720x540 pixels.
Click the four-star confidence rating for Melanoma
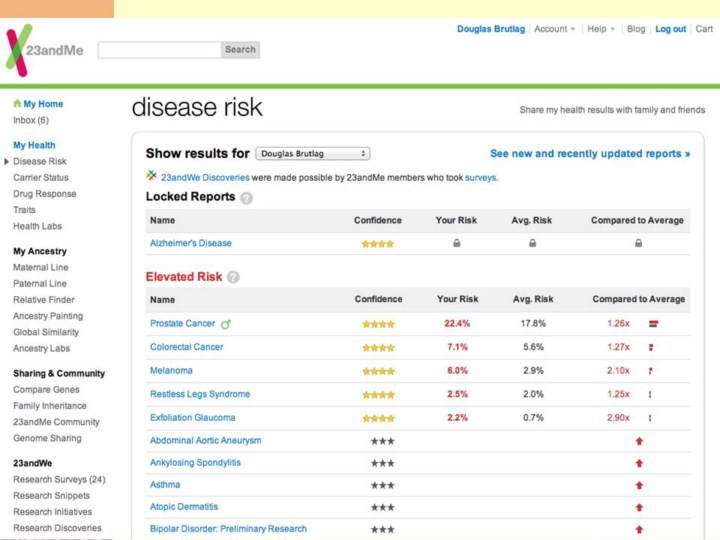coord(378,371)
